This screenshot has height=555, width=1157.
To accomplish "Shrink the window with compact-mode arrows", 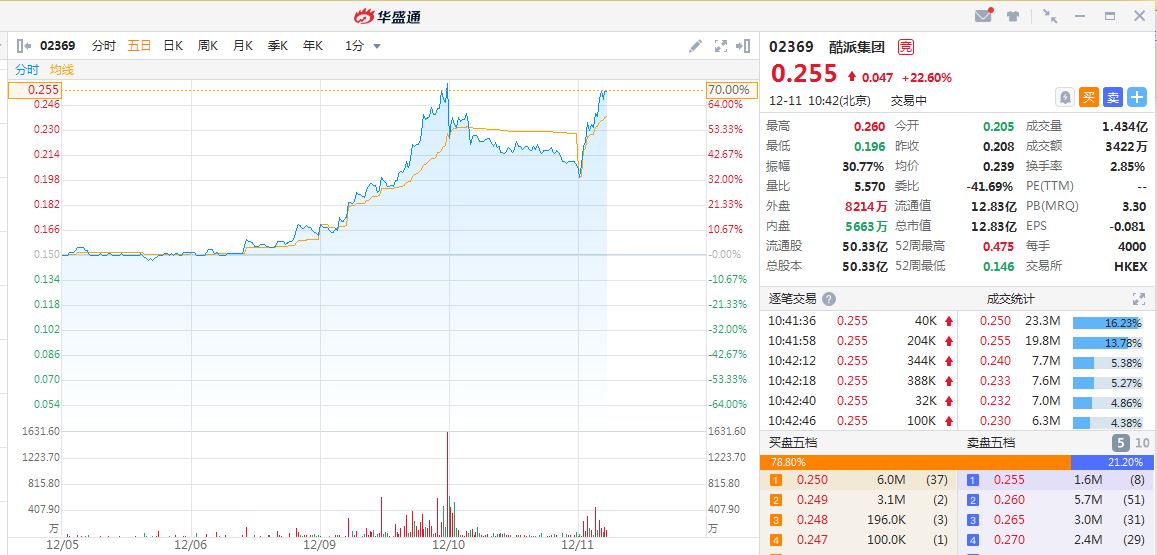I will [1049, 16].
